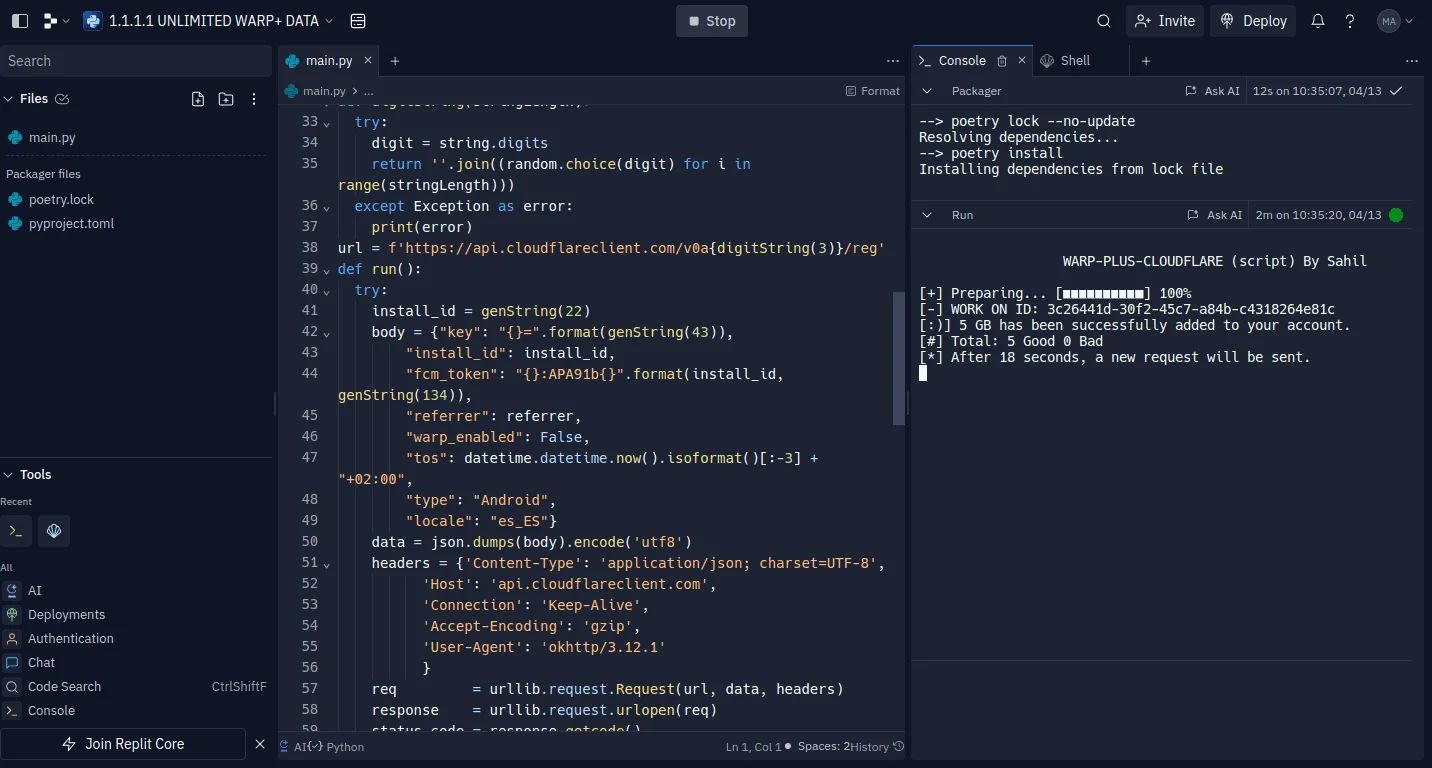Ask AI about the Run output
Screen dimensions: 1432x768
(x=1214, y=215)
